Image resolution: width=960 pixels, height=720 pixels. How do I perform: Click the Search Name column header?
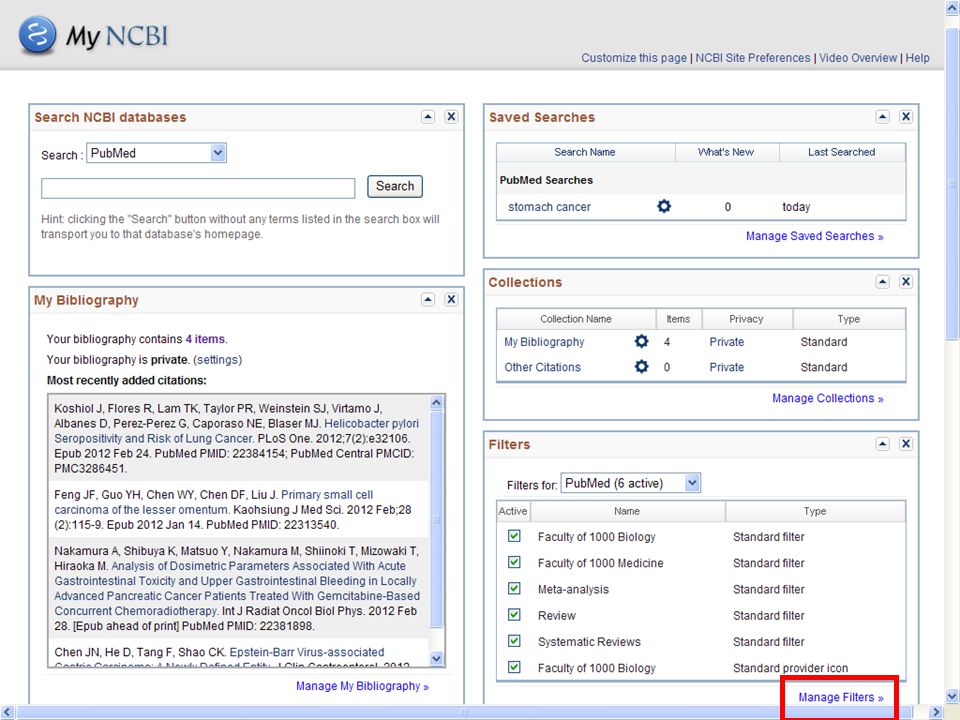coord(585,152)
